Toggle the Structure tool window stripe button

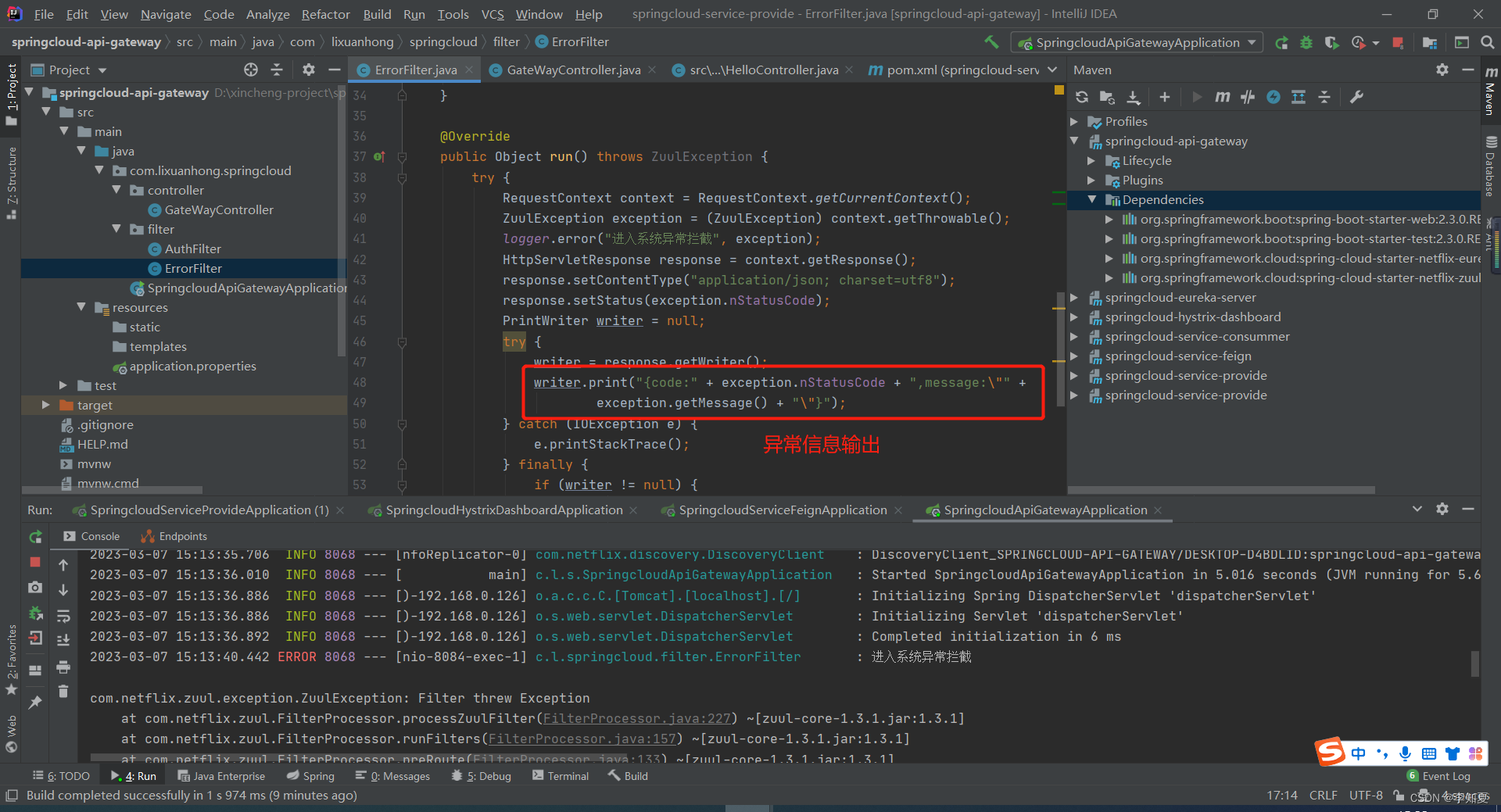[11, 183]
